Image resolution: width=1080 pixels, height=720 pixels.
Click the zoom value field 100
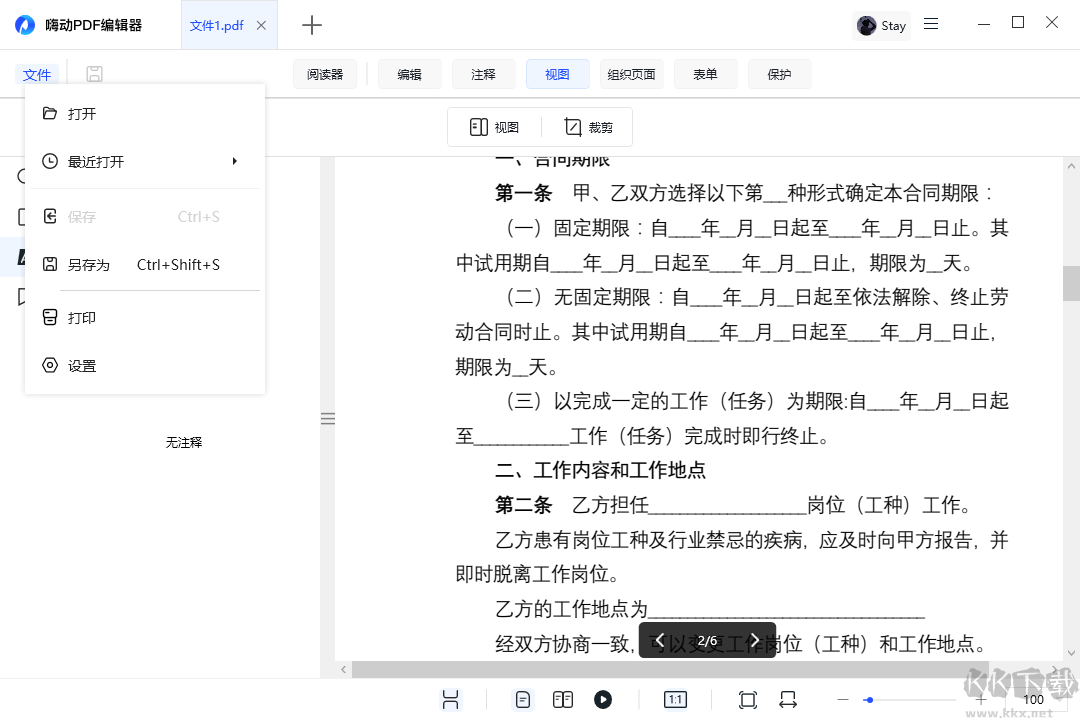click(1033, 700)
